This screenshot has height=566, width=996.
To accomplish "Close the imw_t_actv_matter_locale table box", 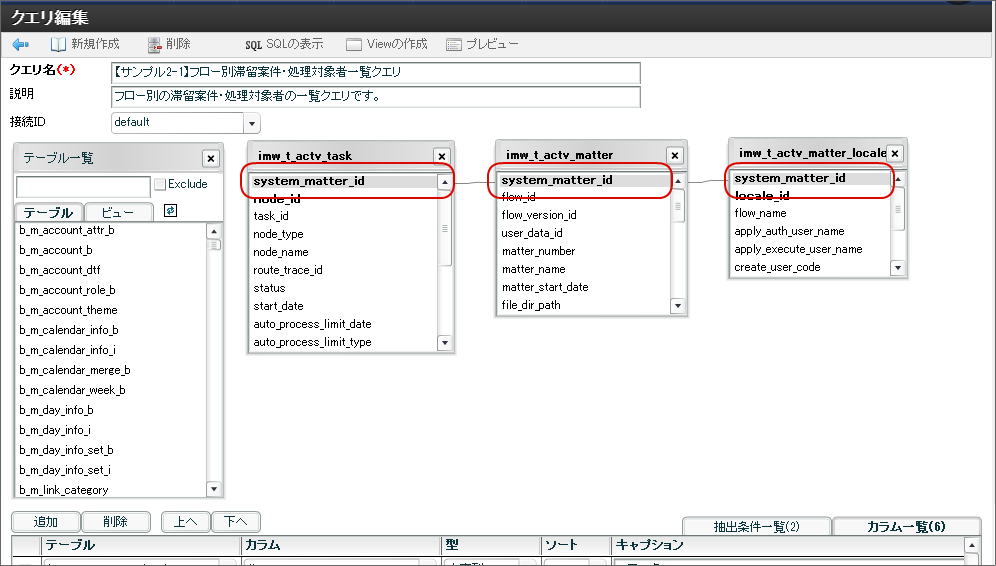I will (894, 153).
